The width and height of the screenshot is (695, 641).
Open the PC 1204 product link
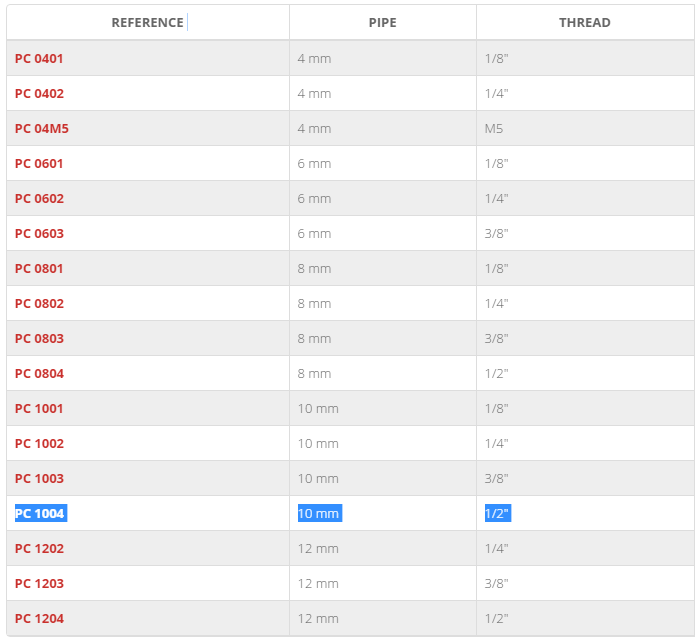(x=39, y=619)
